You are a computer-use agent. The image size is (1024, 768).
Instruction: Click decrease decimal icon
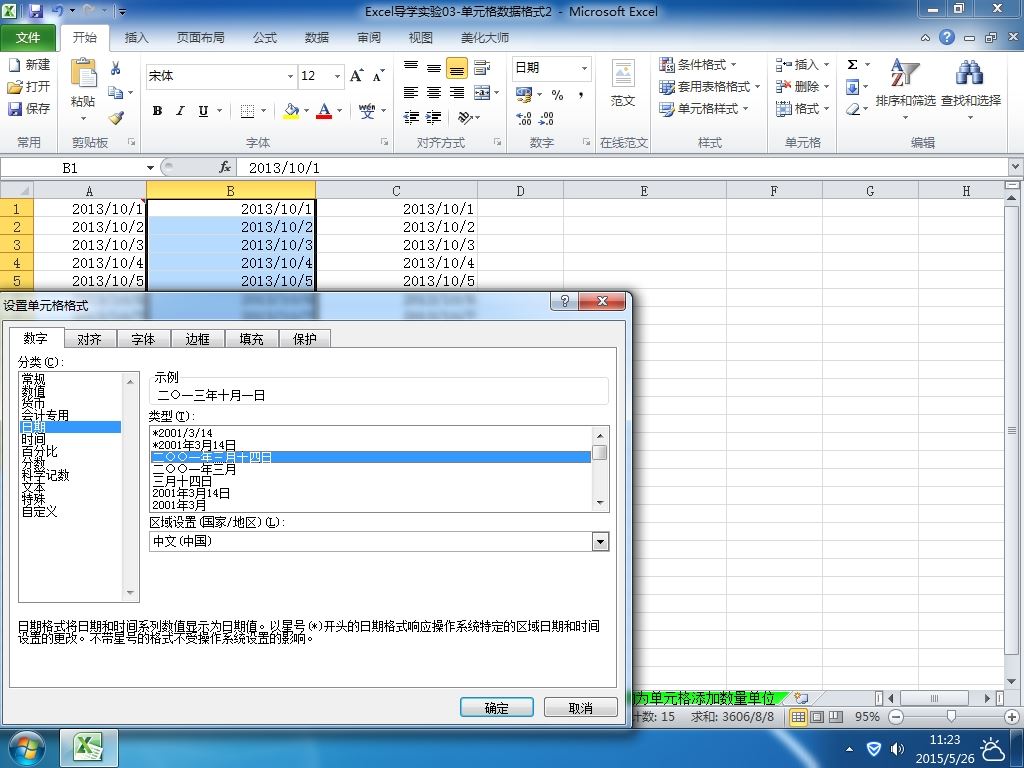click(547, 118)
